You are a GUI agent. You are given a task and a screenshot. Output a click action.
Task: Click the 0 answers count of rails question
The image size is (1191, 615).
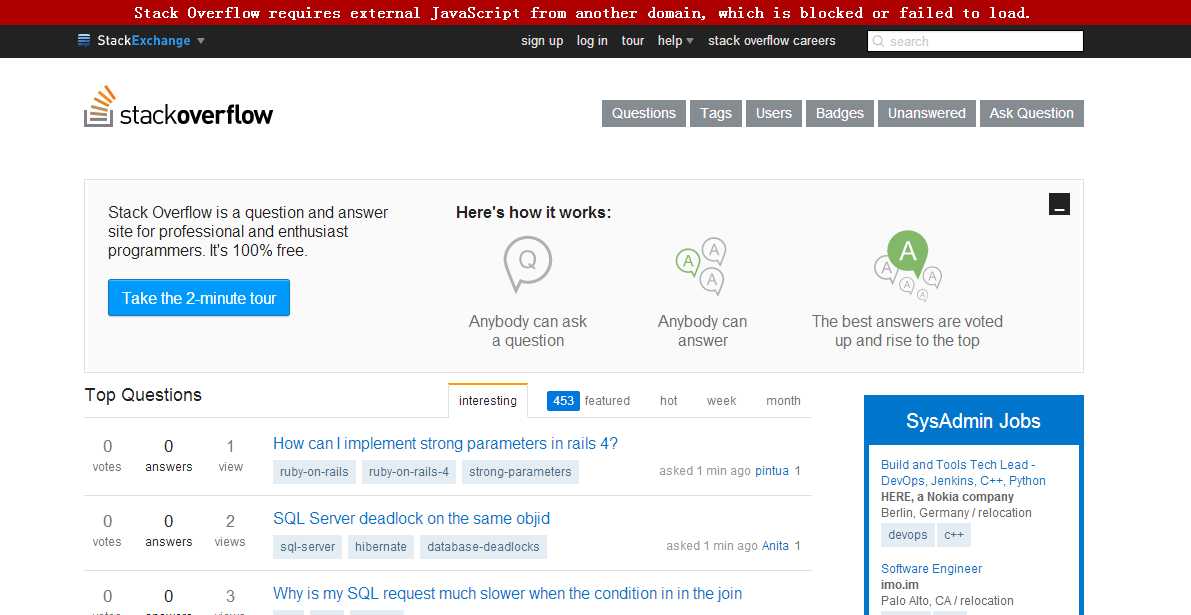pyautogui.click(x=169, y=456)
